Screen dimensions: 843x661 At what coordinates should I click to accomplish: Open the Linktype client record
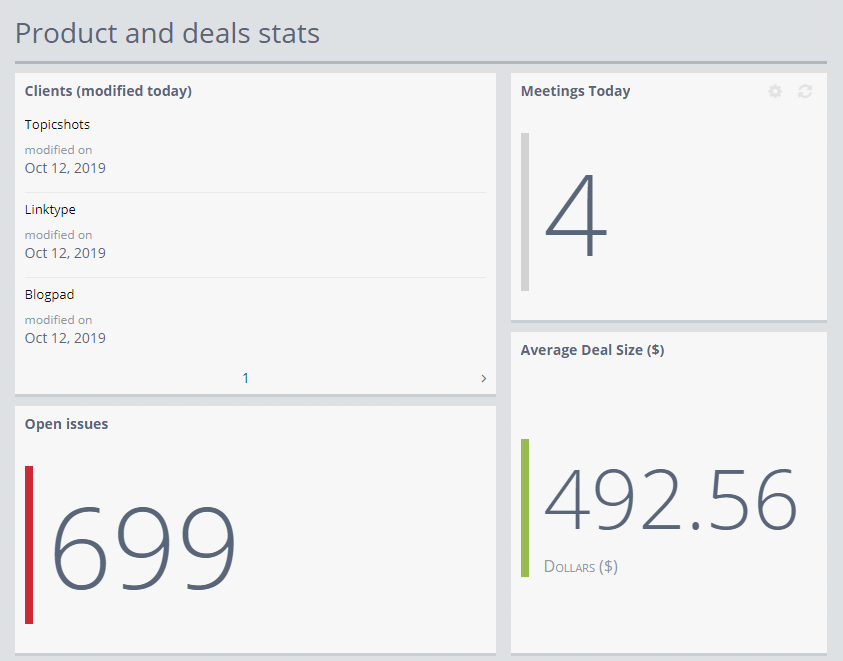(x=50, y=210)
